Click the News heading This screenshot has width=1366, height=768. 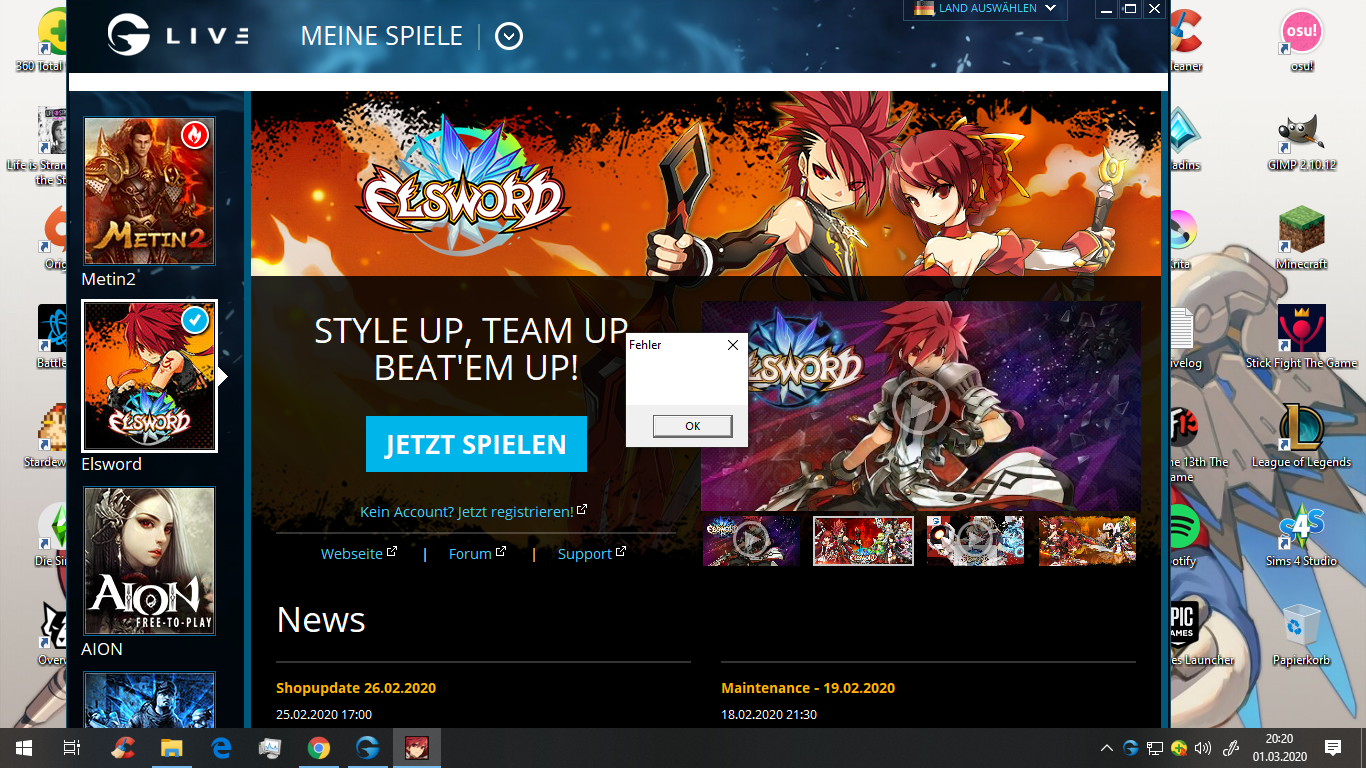pos(321,619)
